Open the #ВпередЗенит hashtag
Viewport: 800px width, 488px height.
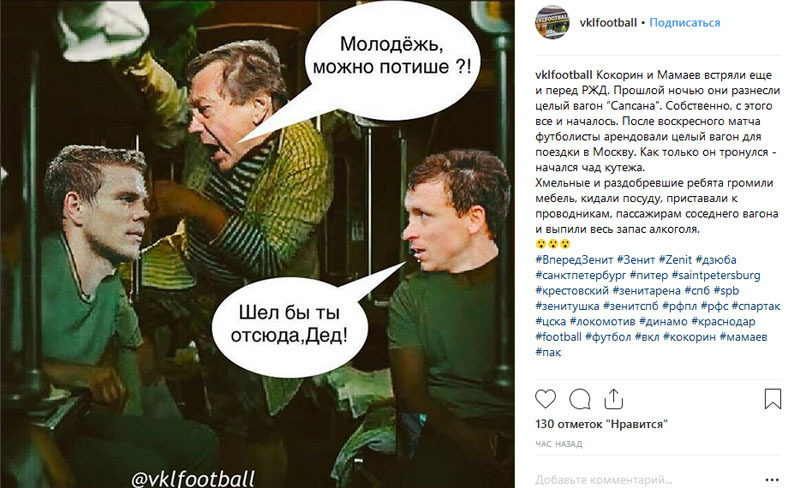(574, 259)
